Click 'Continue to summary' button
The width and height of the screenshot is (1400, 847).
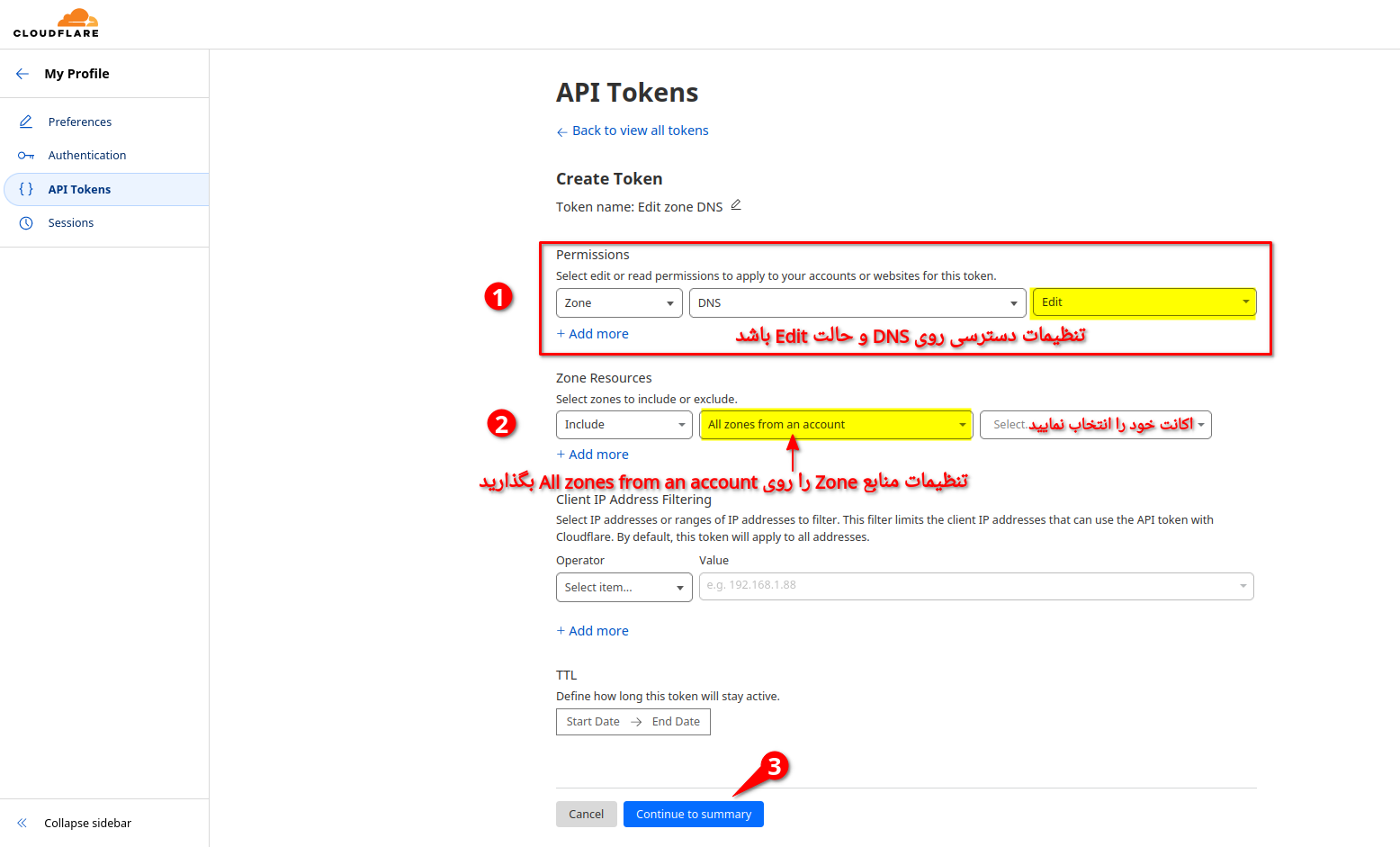coord(694,815)
